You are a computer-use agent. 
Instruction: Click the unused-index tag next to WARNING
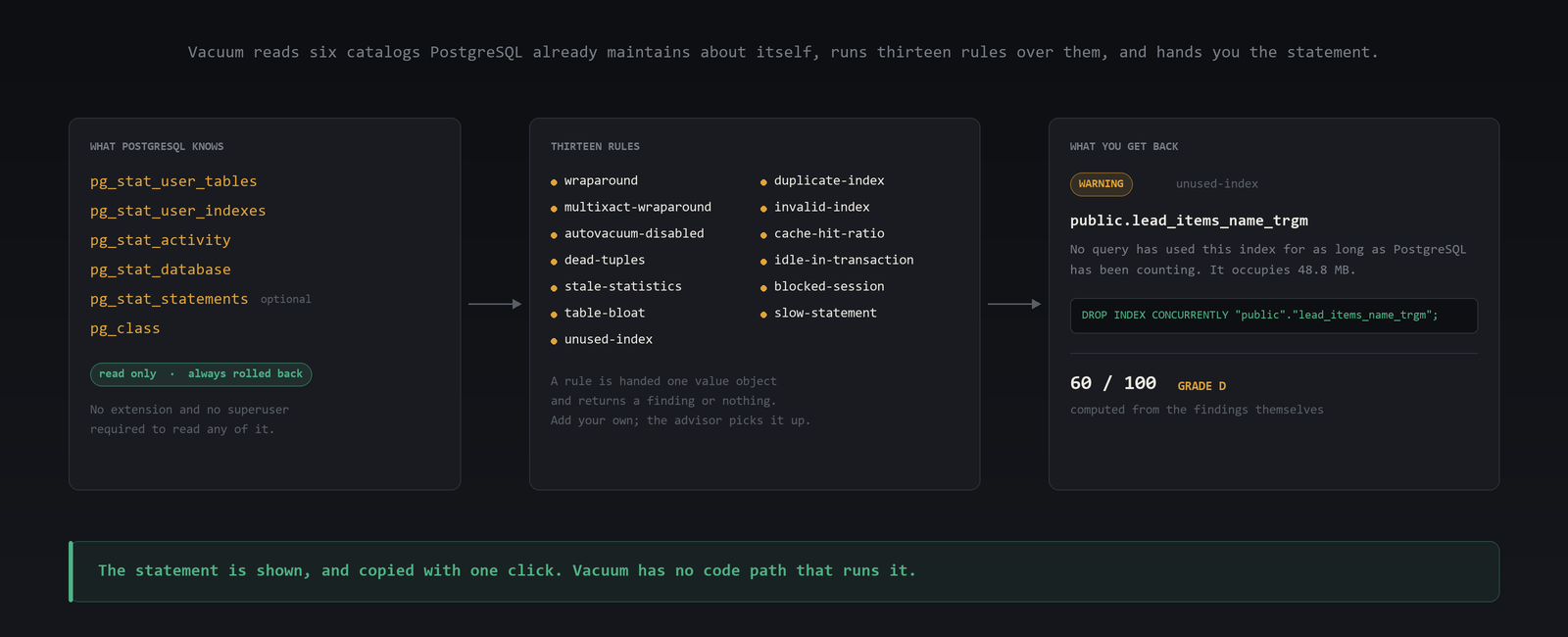pos(1217,184)
